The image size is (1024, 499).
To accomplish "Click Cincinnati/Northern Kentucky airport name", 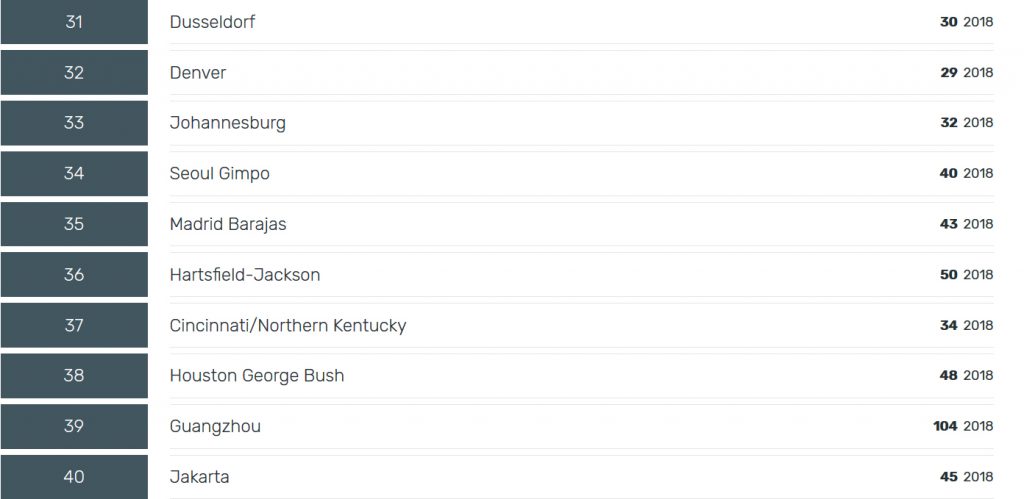I will [288, 326].
